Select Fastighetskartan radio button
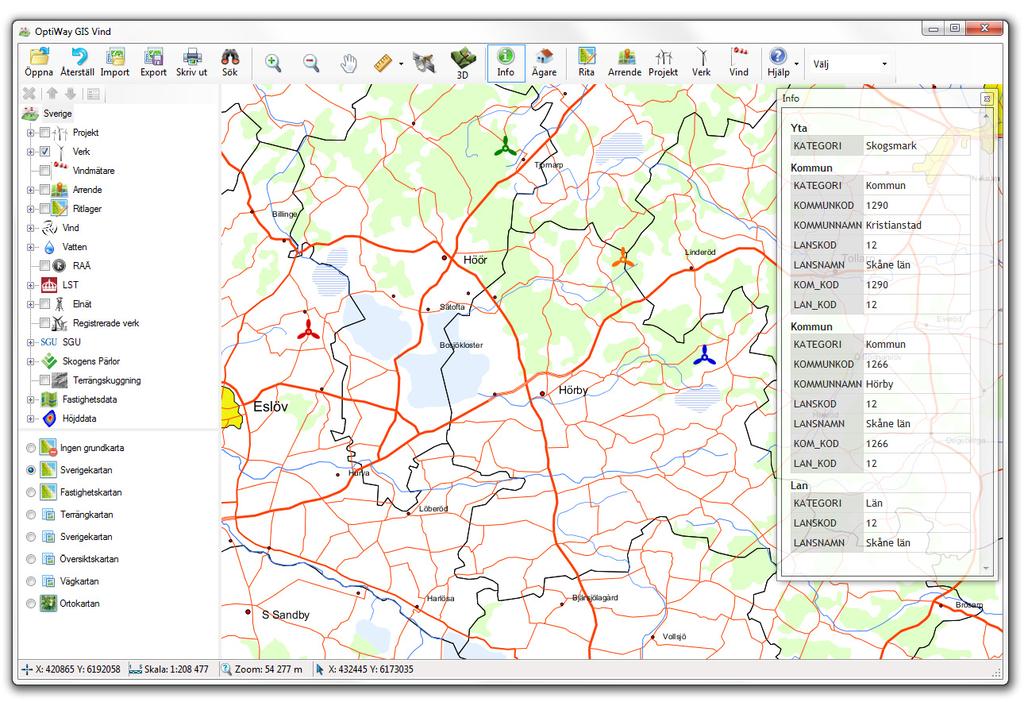Image resolution: width=1024 pixels, height=702 pixels. click(x=31, y=492)
